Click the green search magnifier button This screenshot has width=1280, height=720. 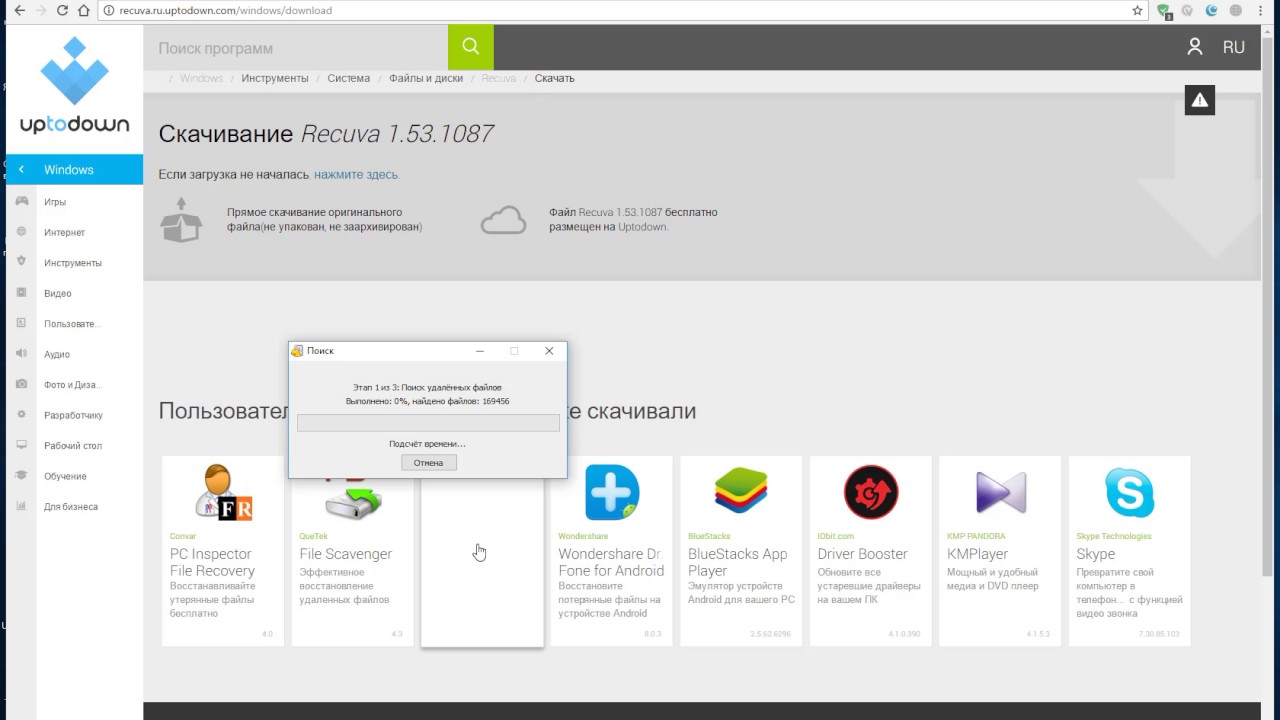click(471, 47)
